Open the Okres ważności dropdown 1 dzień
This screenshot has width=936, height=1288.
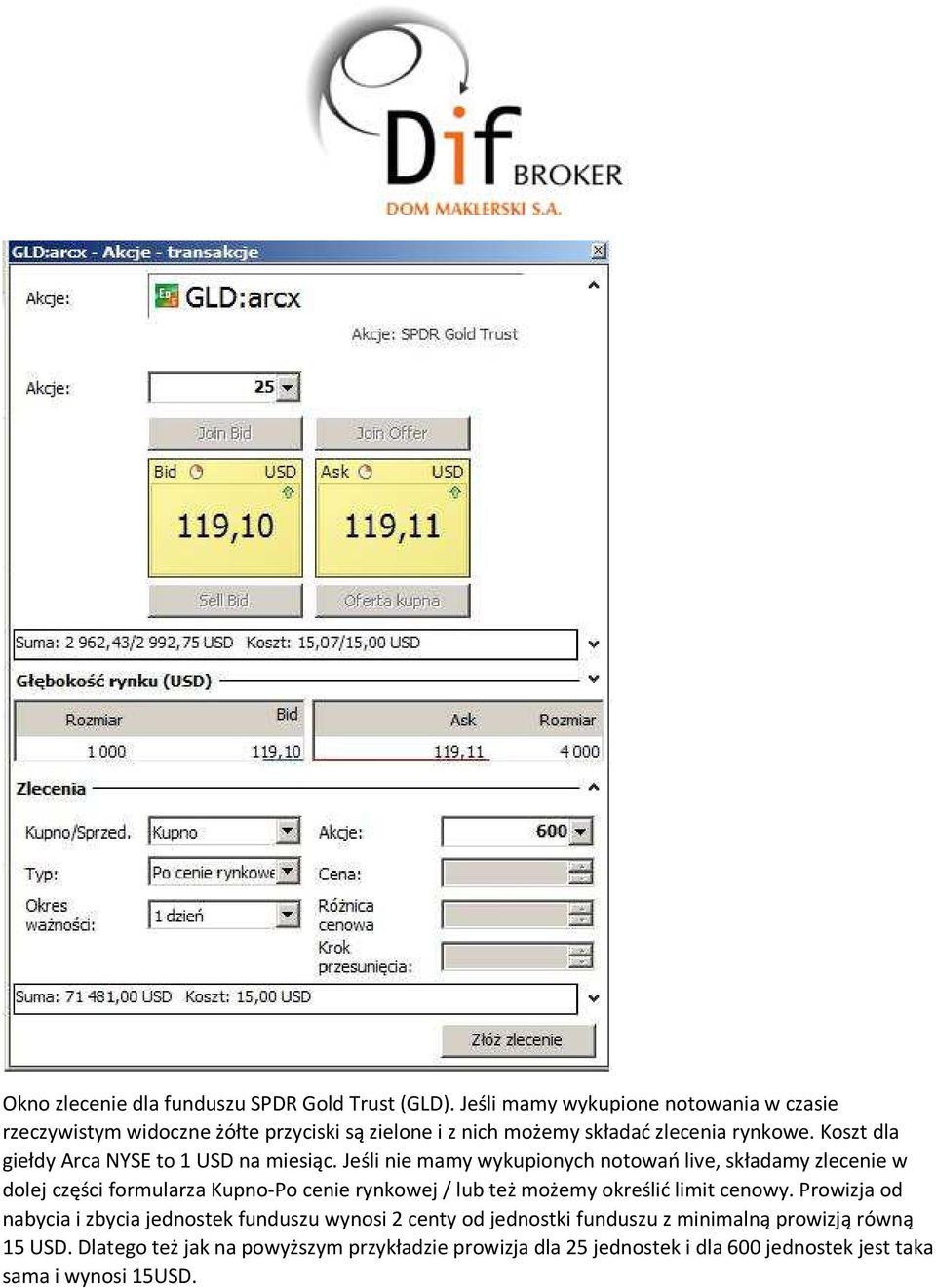(288, 915)
